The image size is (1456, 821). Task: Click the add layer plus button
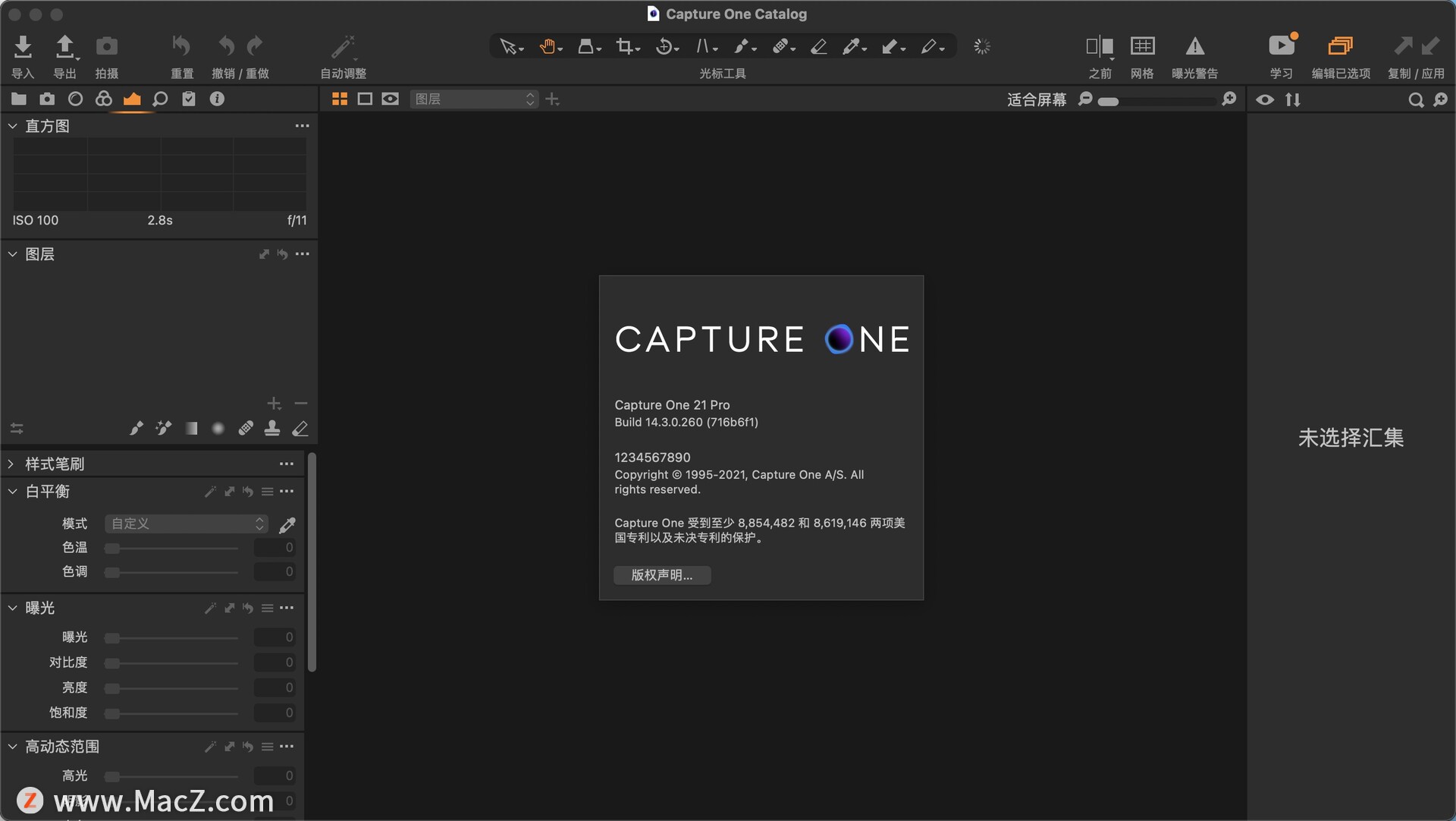(275, 404)
